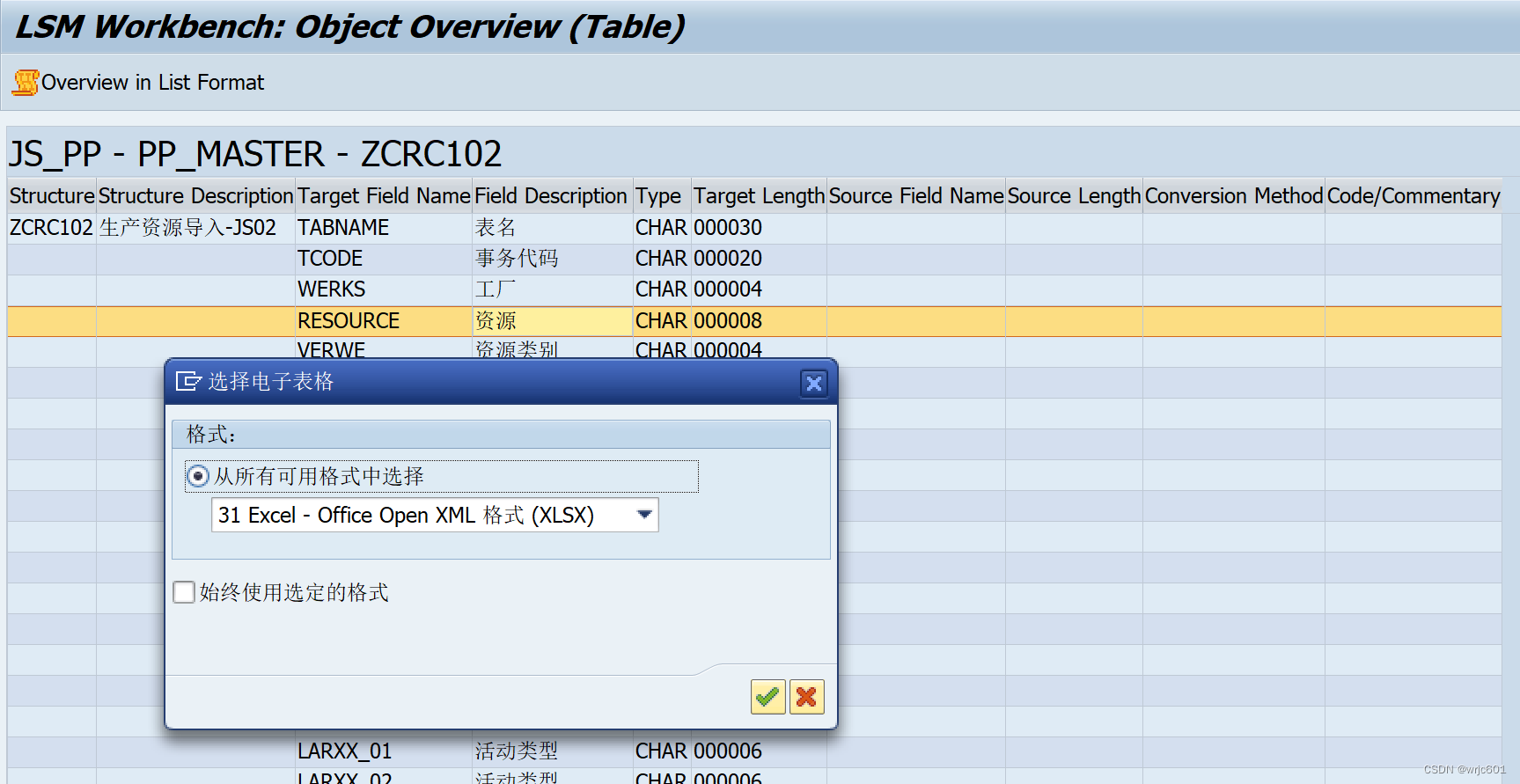Click the dialog title icon beside 选择电子表格

[188, 381]
